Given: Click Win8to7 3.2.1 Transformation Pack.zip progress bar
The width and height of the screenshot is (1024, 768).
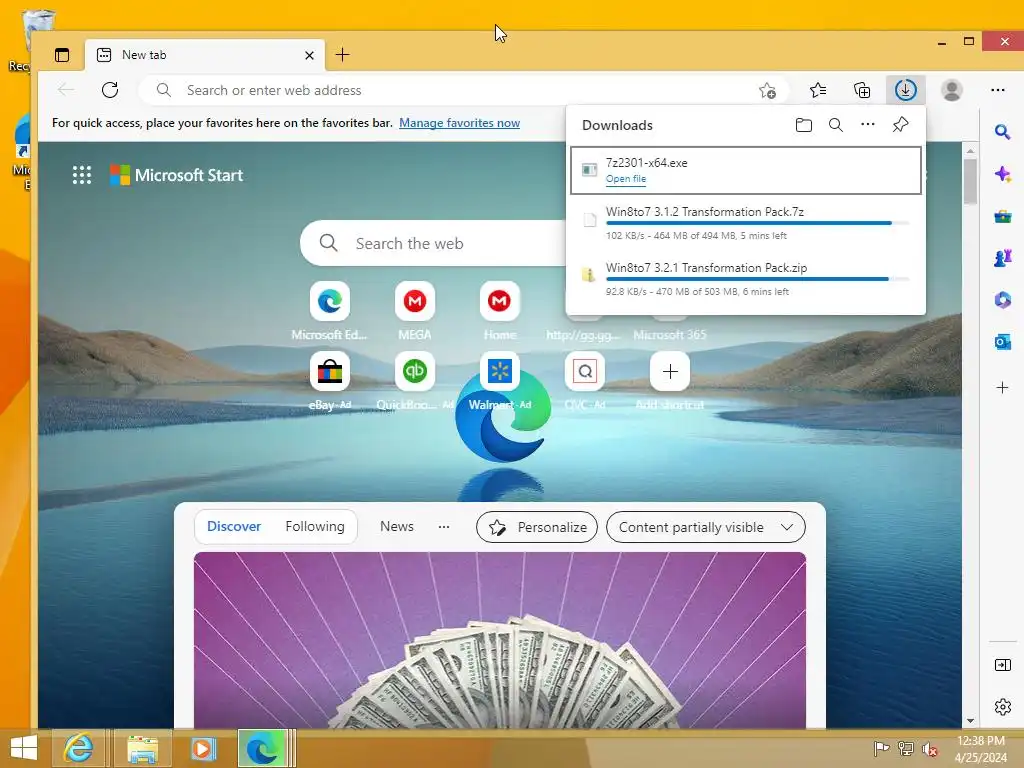Looking at the screenshot, I should pyautogui.click(x=758, y=280).
